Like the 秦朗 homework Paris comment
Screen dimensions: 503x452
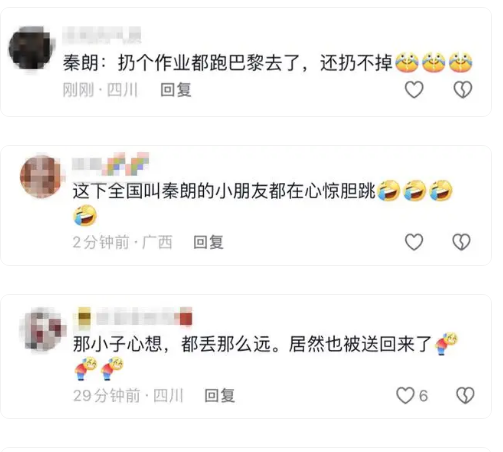(x=414, y=89)
